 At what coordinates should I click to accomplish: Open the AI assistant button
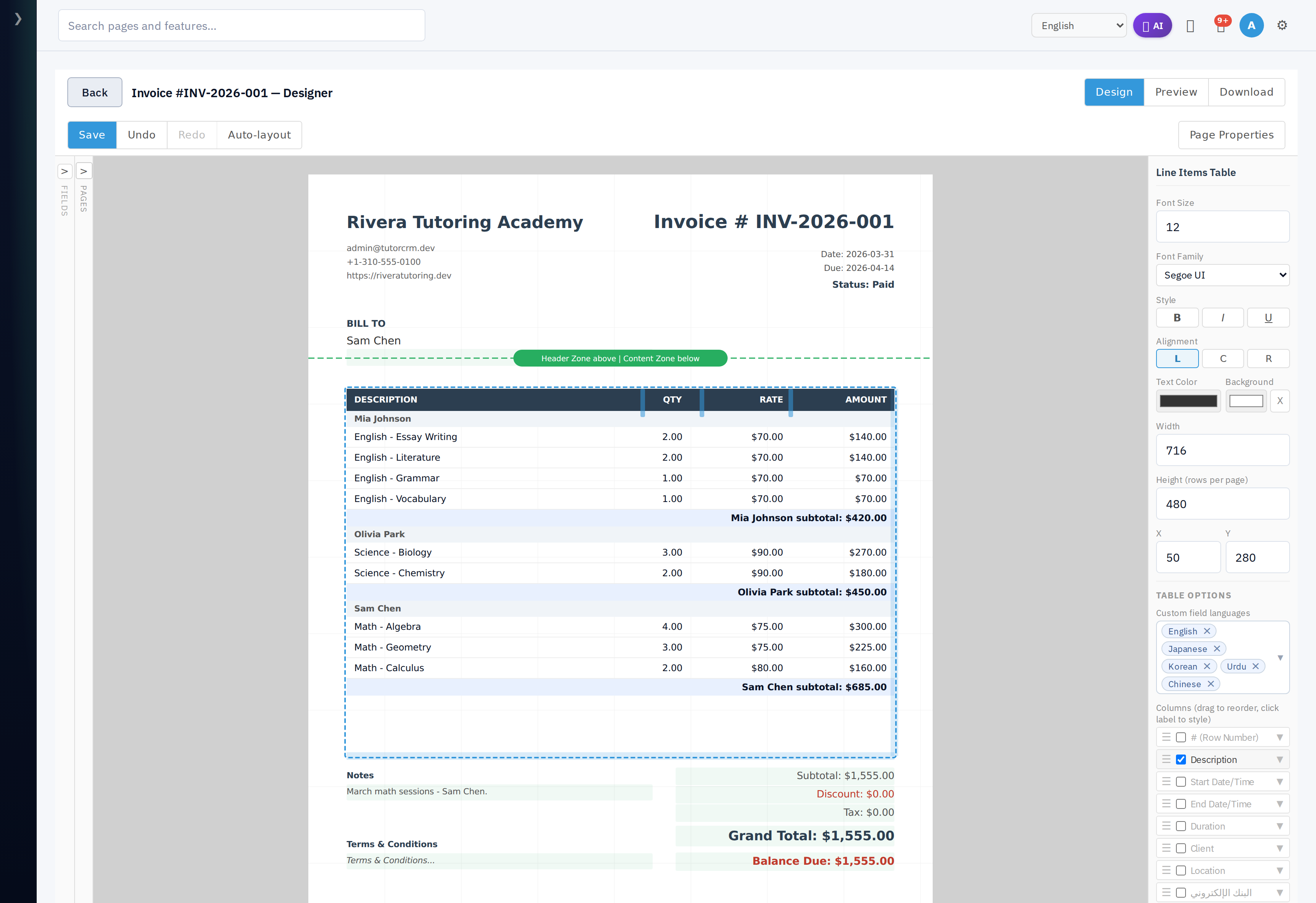(1152, 26)
